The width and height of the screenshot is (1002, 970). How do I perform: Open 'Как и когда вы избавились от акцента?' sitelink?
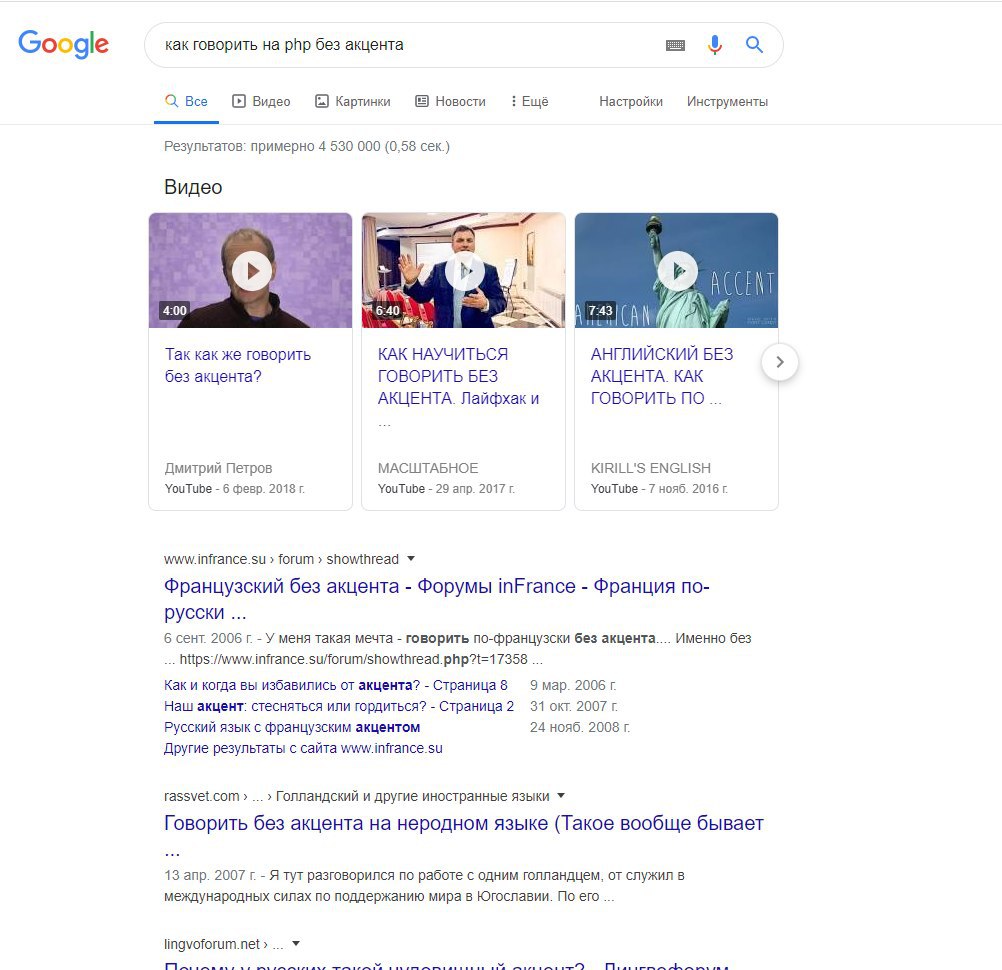(335, 685)
